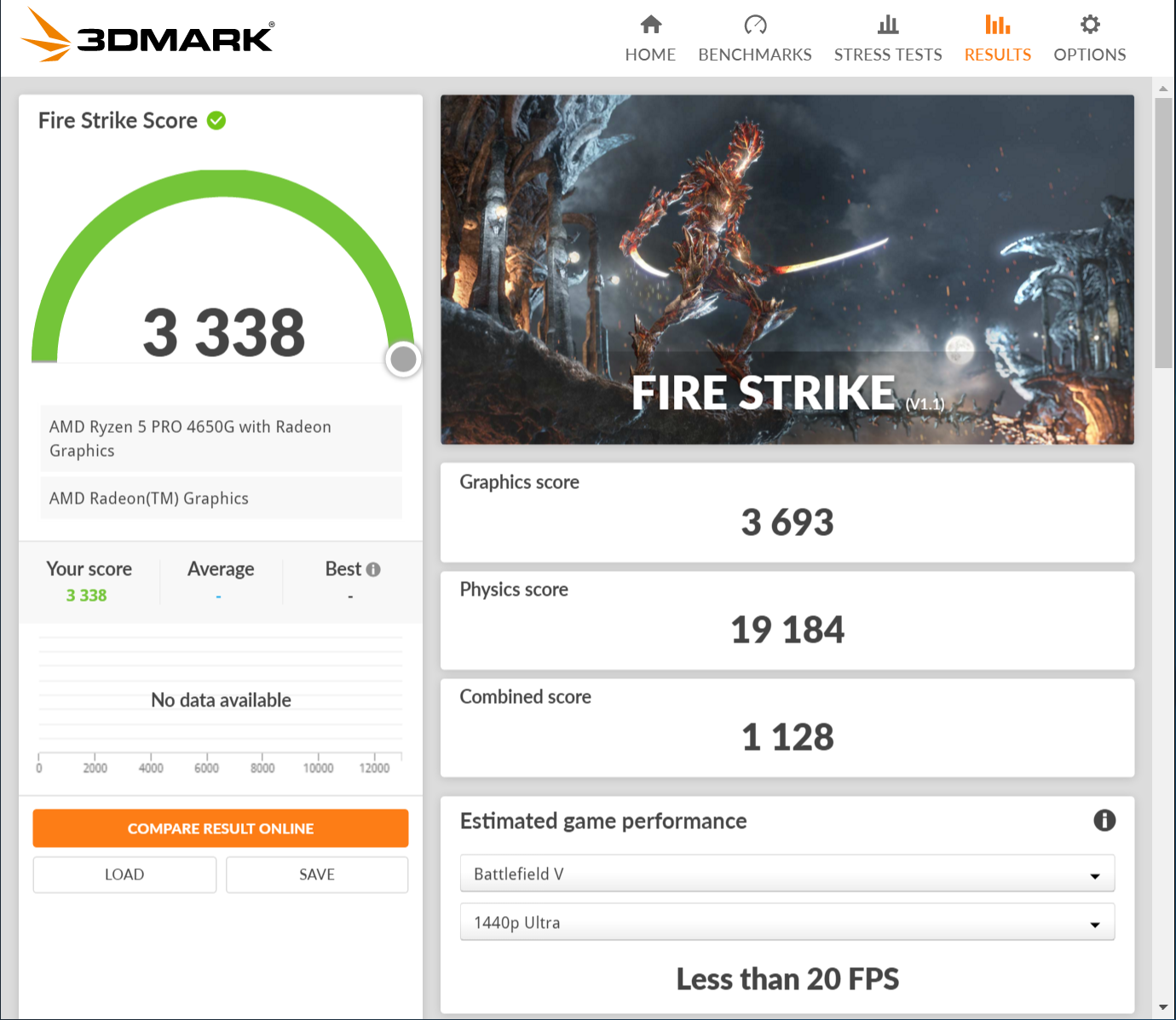The height and width of the screenshot is (1020, 1176).
Task: Click the large 3 338 score number
Action: click(224, 332)
